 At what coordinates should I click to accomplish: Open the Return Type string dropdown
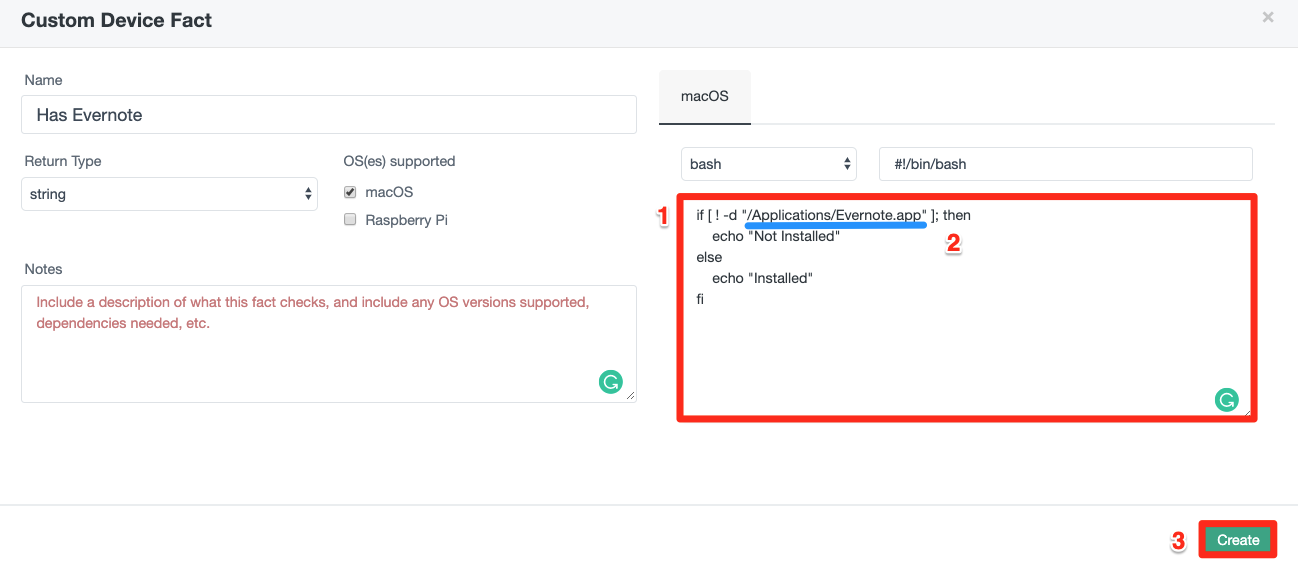tap(169, 194)
